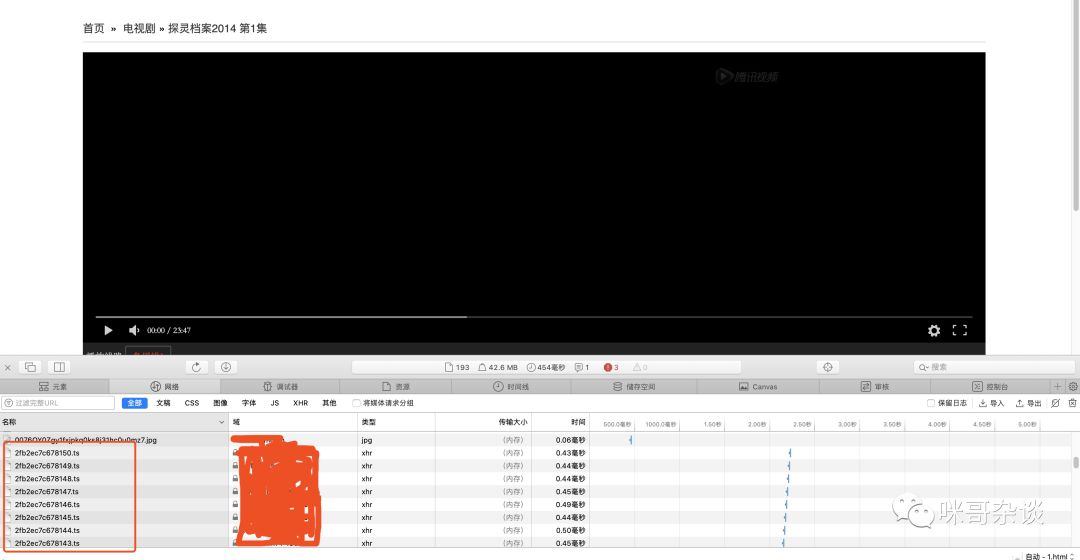Switch to the 控制台 tab
Screen dimensions: 1080x560
(x=990, y=386)
